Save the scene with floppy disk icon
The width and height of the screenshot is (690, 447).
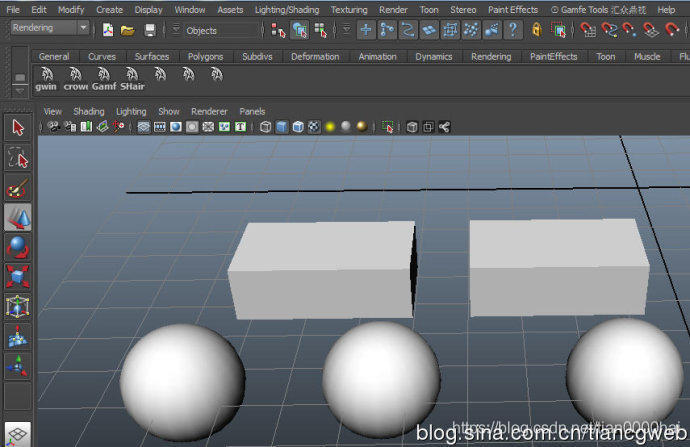point(150,30)
